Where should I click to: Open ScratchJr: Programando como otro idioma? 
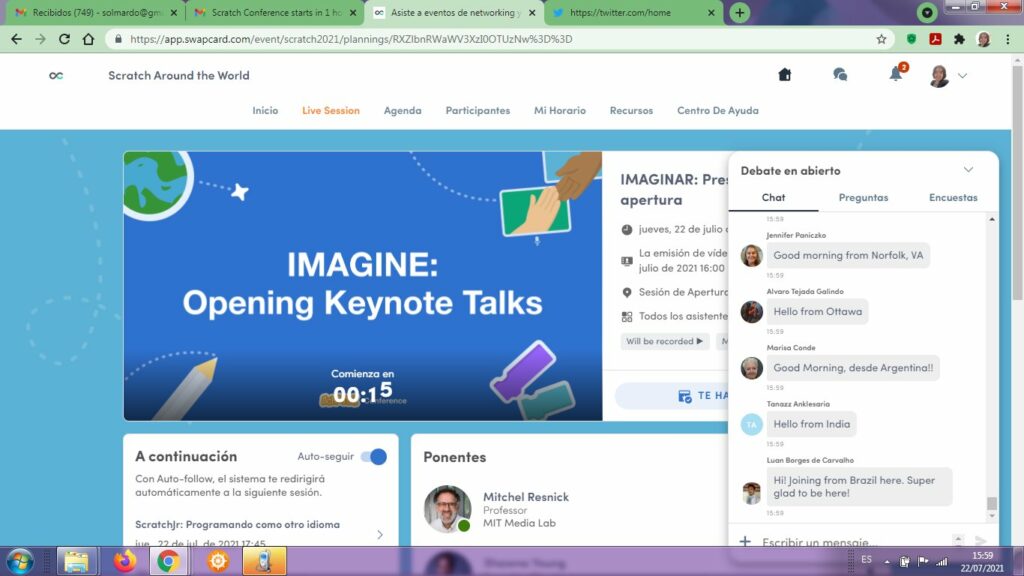[237, 524]
